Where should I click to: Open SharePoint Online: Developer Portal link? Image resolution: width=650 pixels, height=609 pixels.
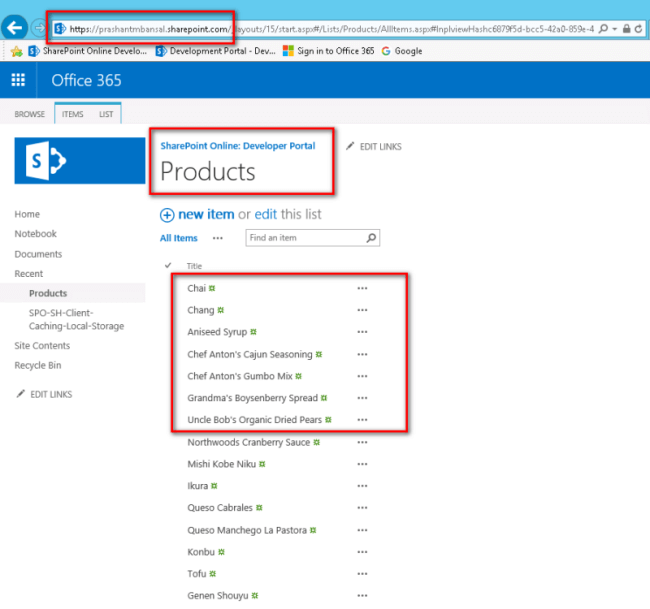coord(238,146)
